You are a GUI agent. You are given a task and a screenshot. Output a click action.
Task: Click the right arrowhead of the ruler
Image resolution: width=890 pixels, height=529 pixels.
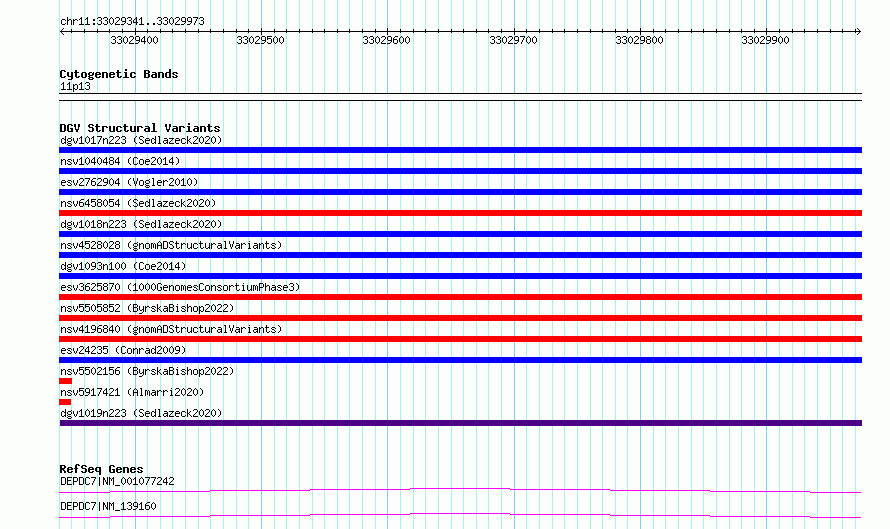click(858, 31)
